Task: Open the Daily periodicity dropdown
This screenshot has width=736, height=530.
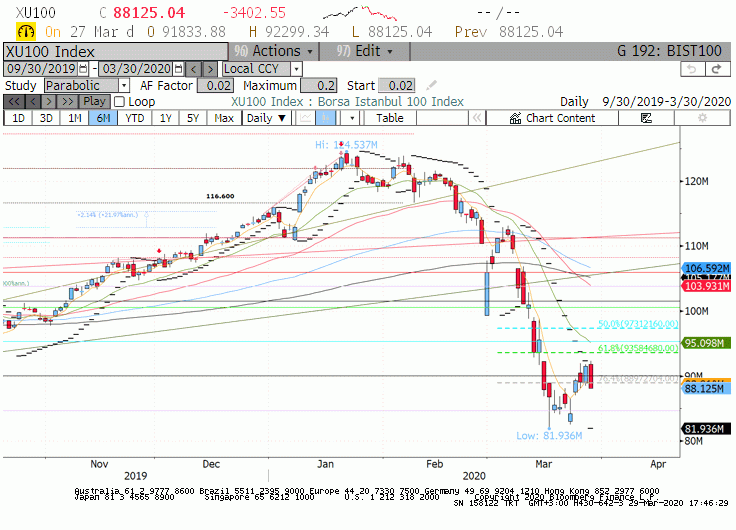Action: (x=266, y=118)
